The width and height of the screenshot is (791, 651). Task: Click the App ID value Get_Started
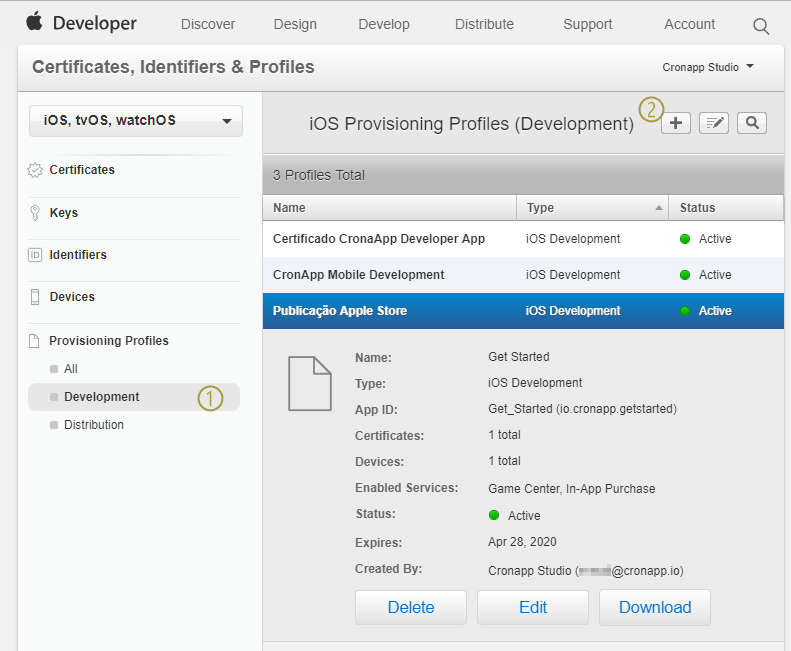pos(582,409)
